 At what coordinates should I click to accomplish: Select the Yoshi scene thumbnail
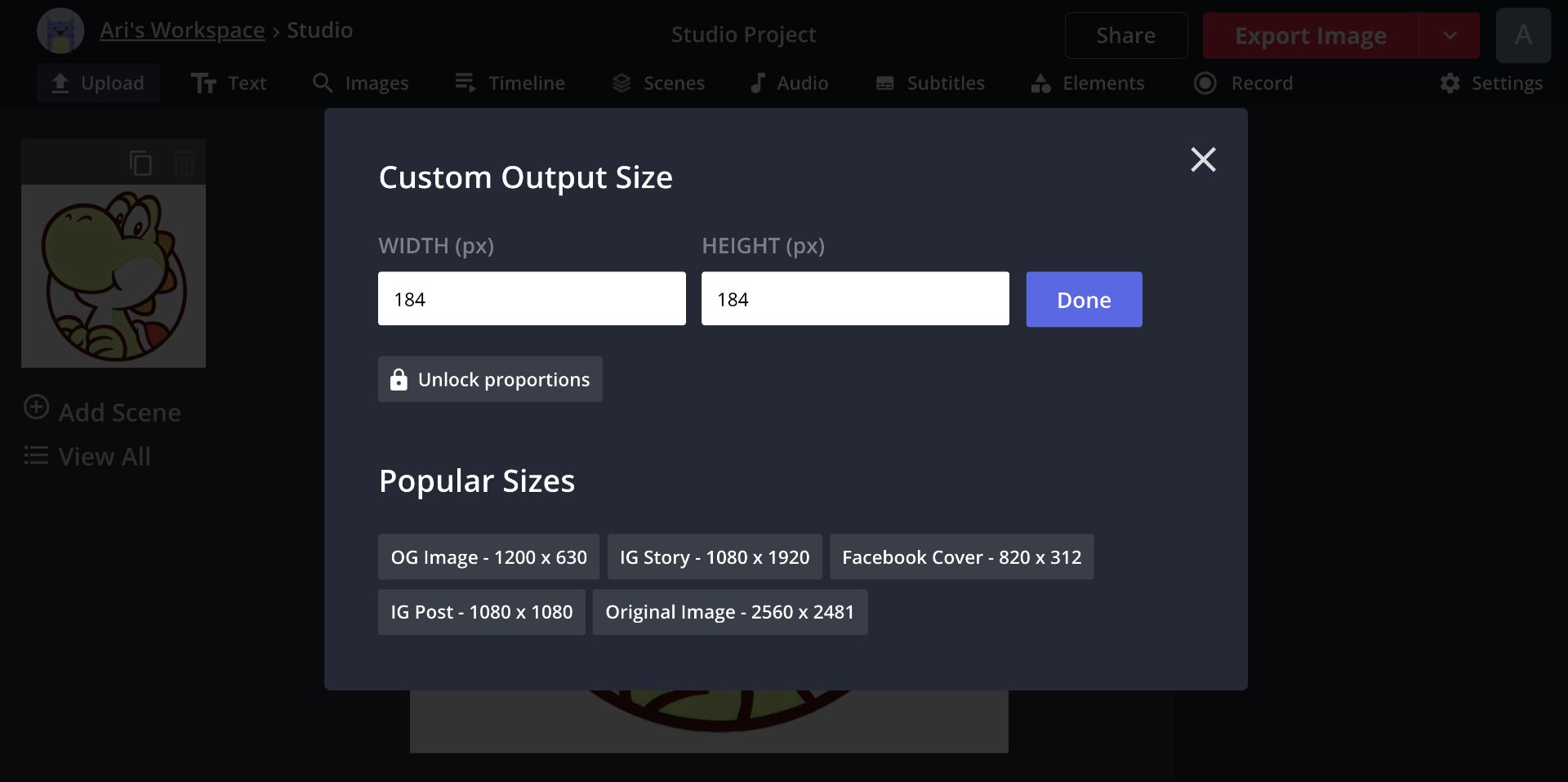pos(114,275)
